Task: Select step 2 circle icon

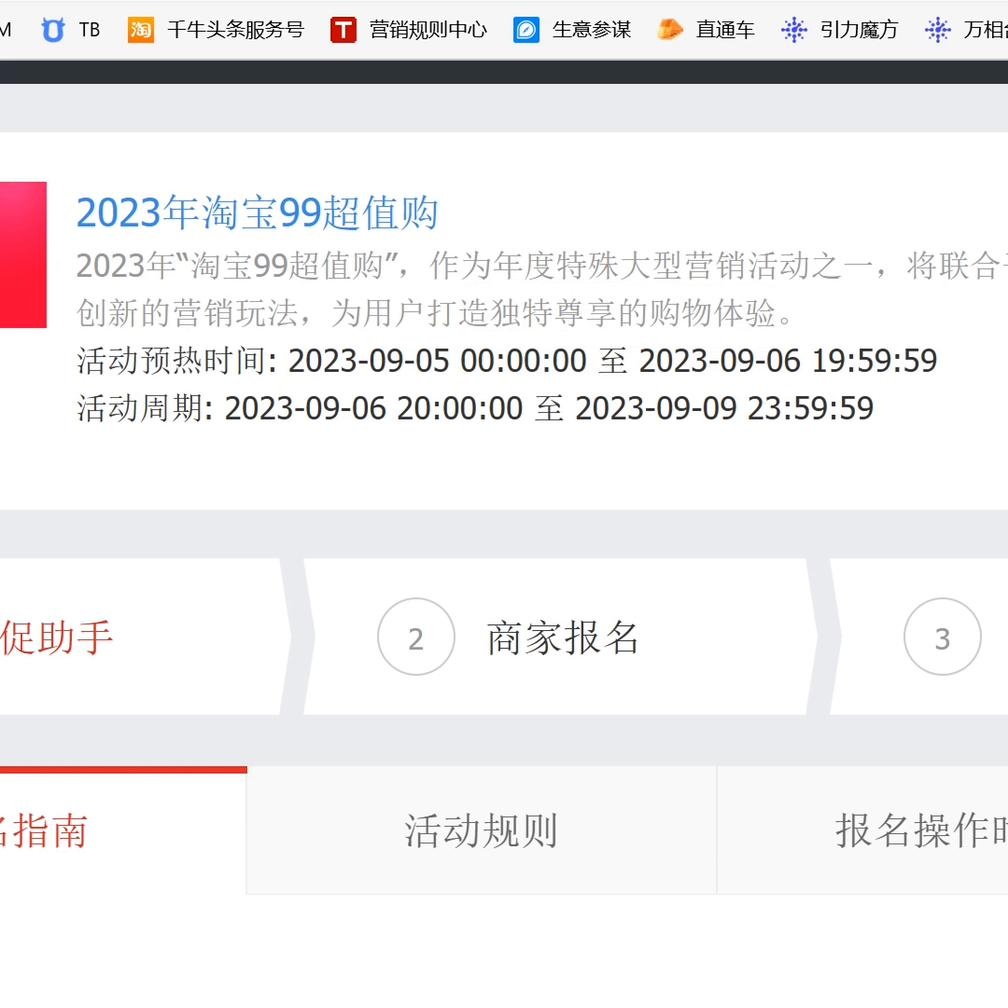Action: (x=416, y=636)
